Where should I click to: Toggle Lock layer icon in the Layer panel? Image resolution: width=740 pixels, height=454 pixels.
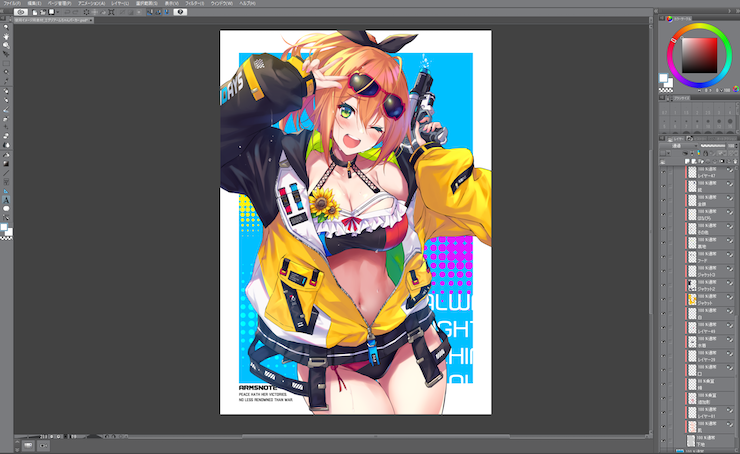(x=706, y=153)
